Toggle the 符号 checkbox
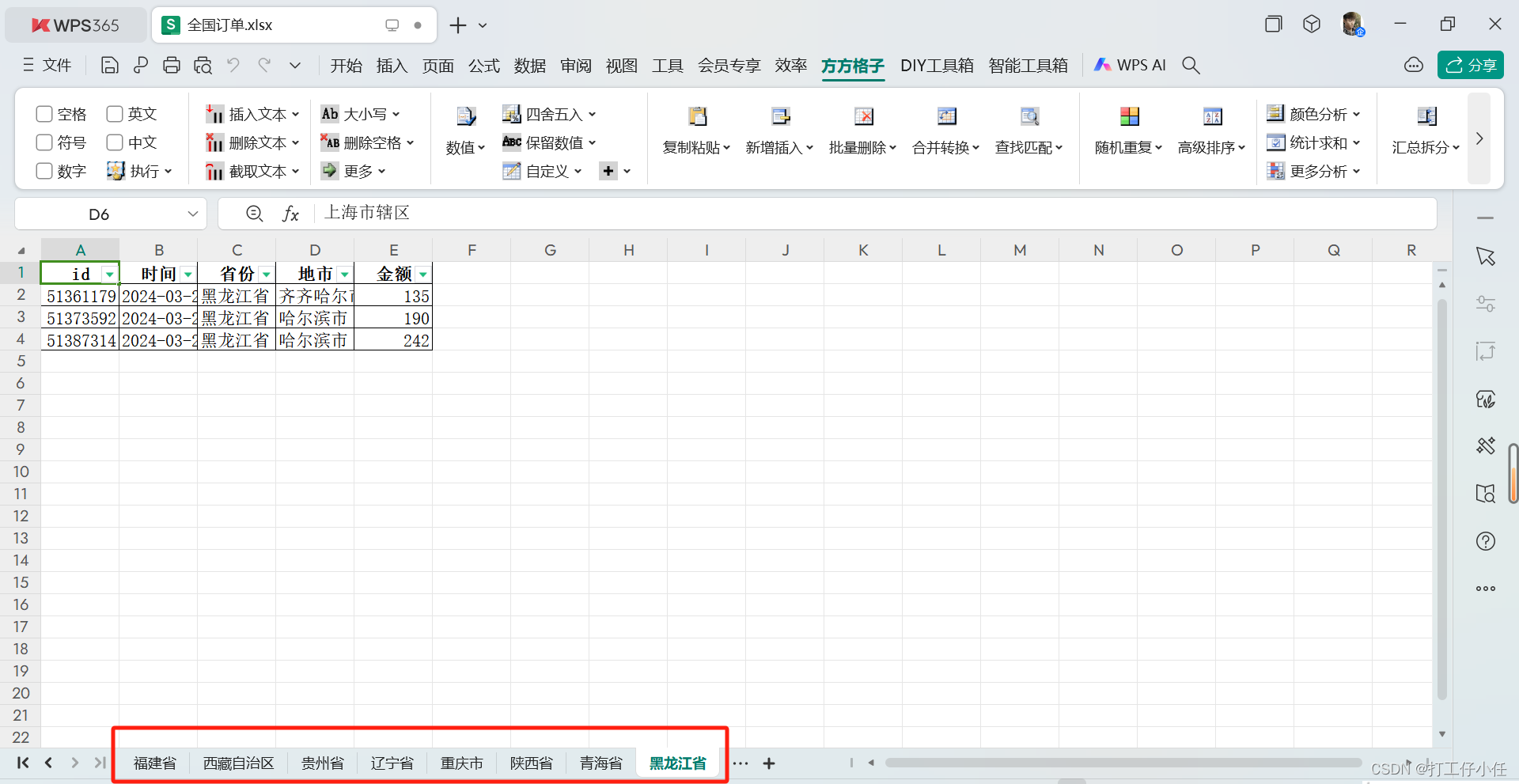 44,142
